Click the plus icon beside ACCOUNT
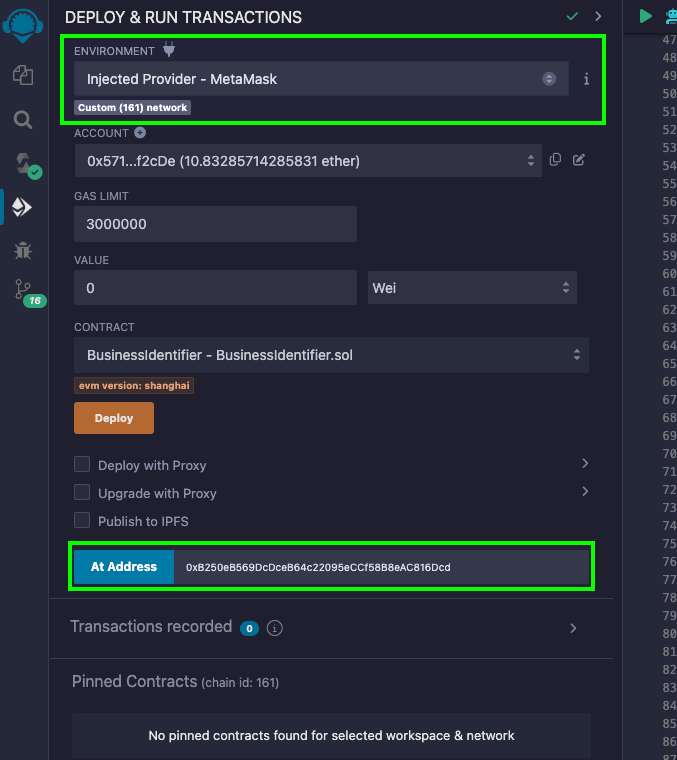677x760 pixels. pos(140,133)
